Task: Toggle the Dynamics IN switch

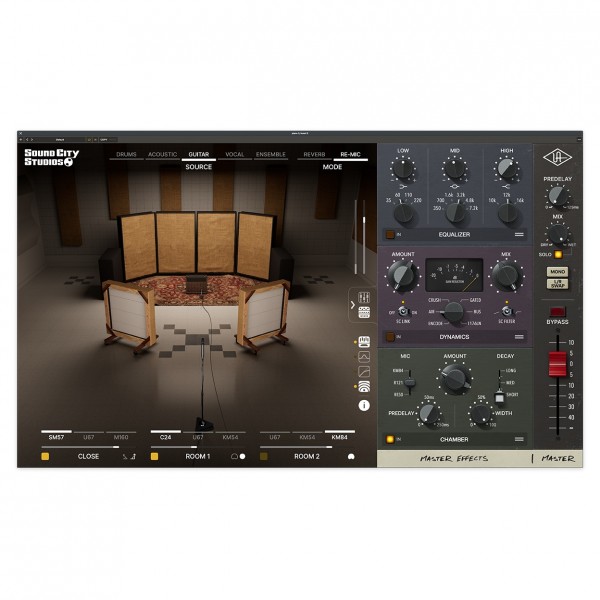Action: coord(390,337)
